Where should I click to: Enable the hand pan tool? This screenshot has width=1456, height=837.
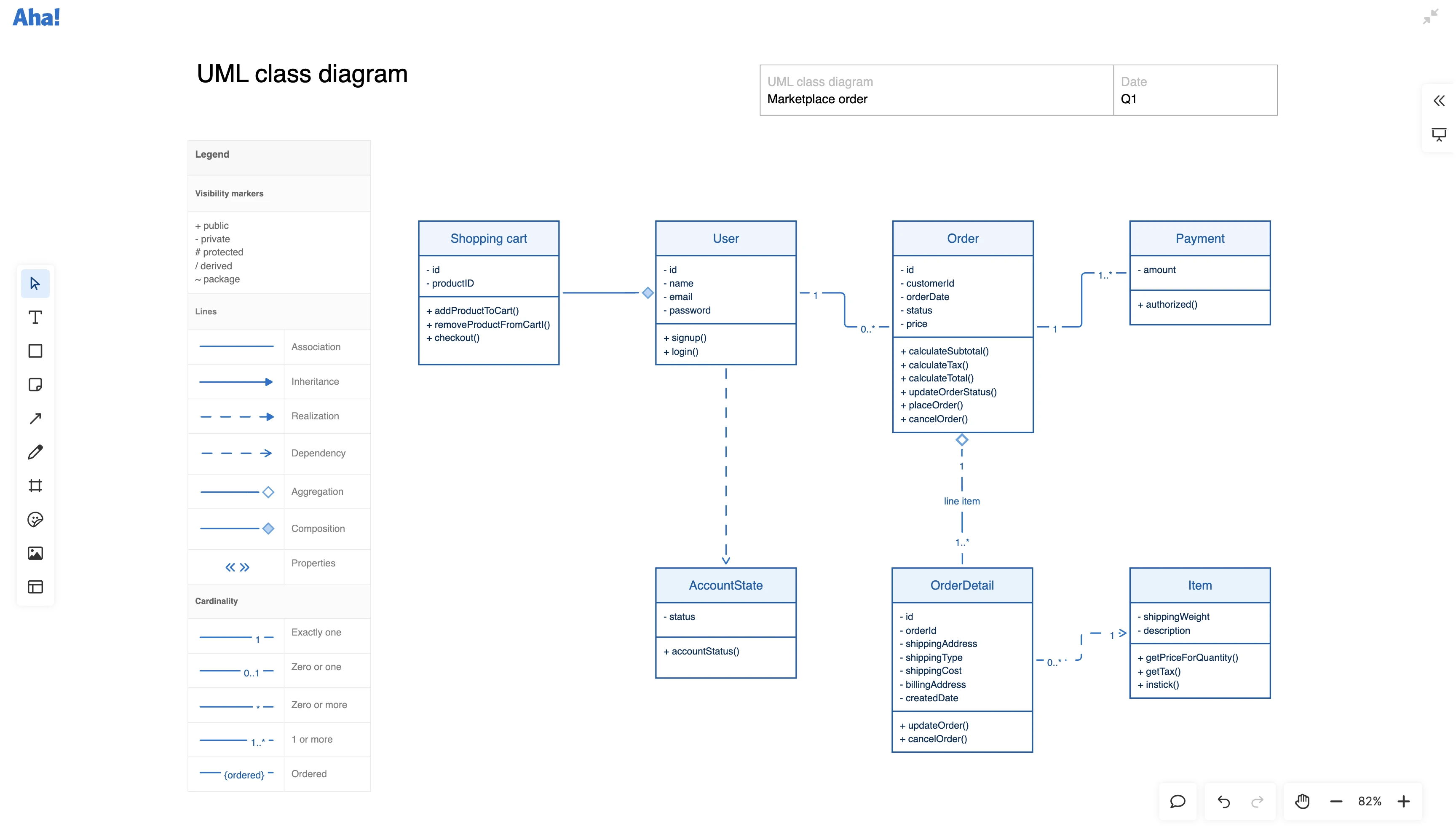[x=1303, y=801]
